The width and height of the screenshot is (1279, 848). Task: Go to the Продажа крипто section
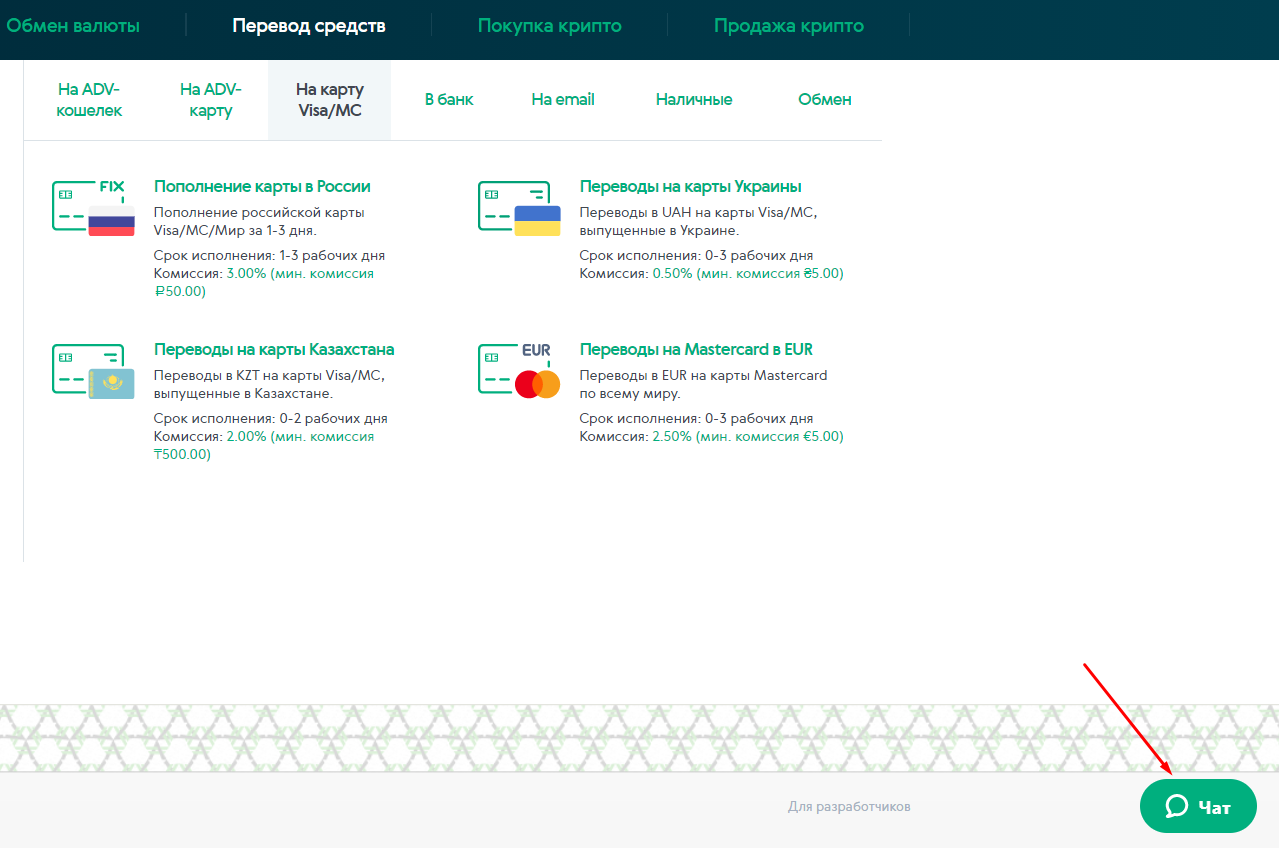789,26
